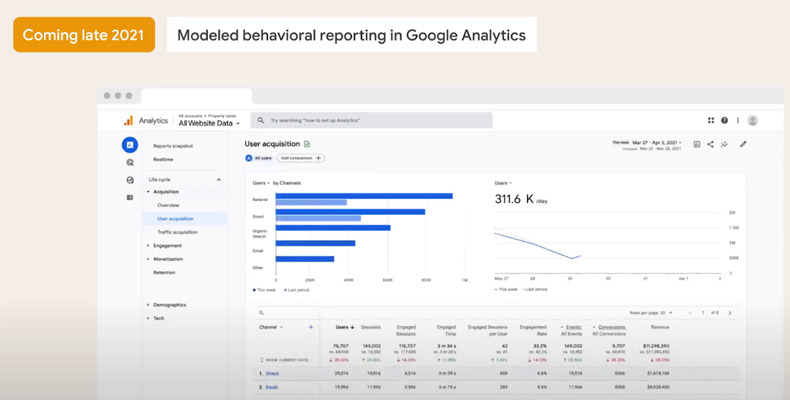This screenshot has height=400, width=790.
Task: Open the Conversions All Conversions dropdown
Action: click(x=609, y=330)
